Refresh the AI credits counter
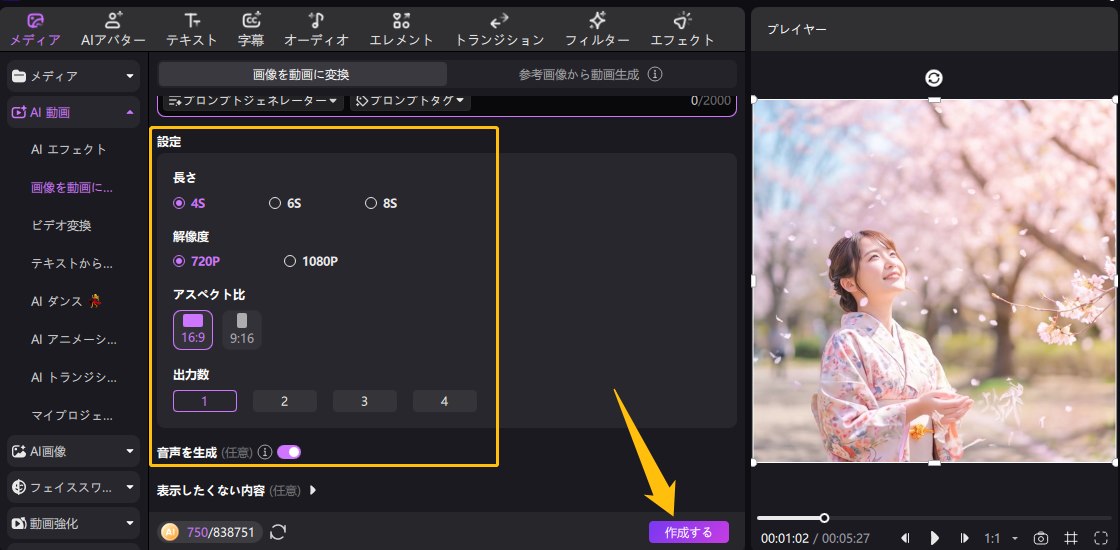1120x550 pixels. [278, 531]
